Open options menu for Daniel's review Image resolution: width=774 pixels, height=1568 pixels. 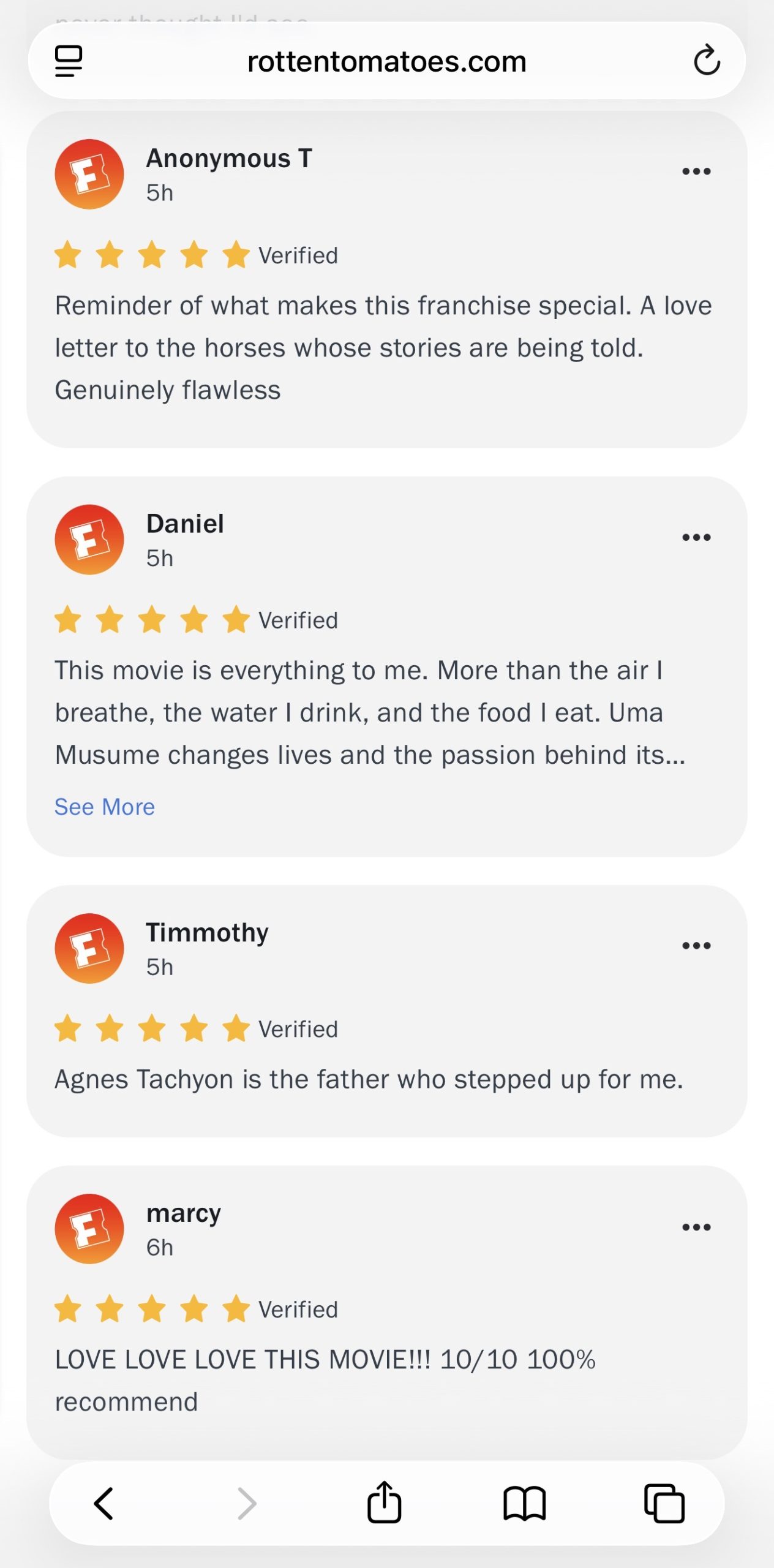coord(696,537)
